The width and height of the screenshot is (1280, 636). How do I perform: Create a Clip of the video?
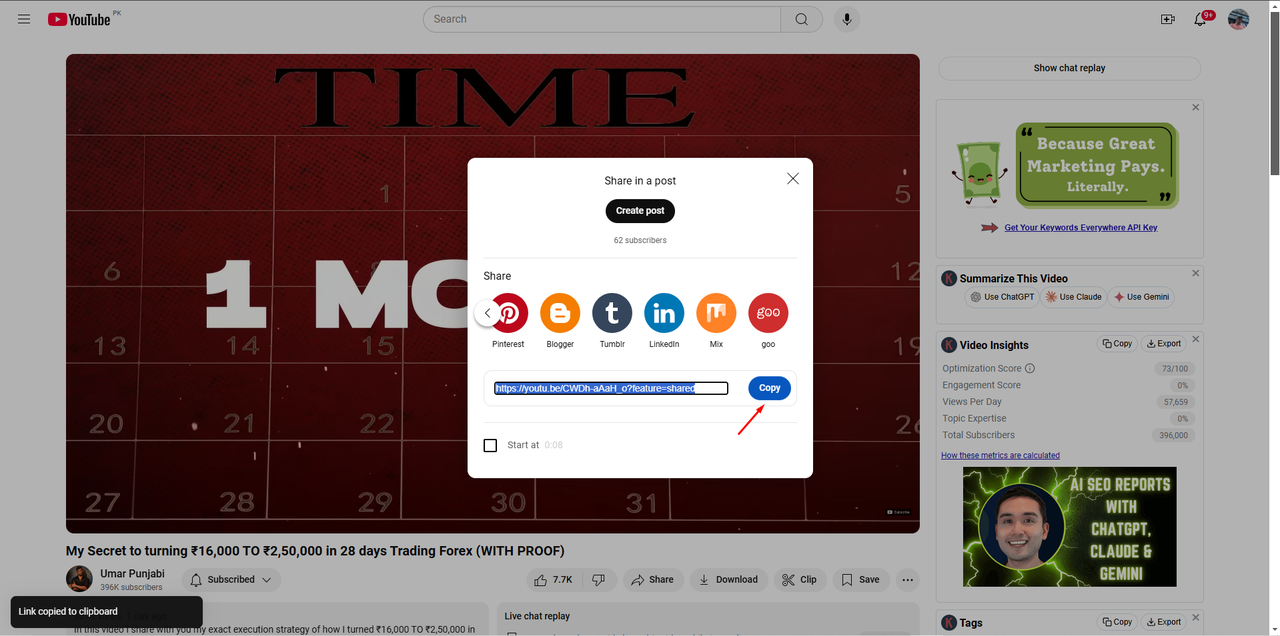pos(799,580)
